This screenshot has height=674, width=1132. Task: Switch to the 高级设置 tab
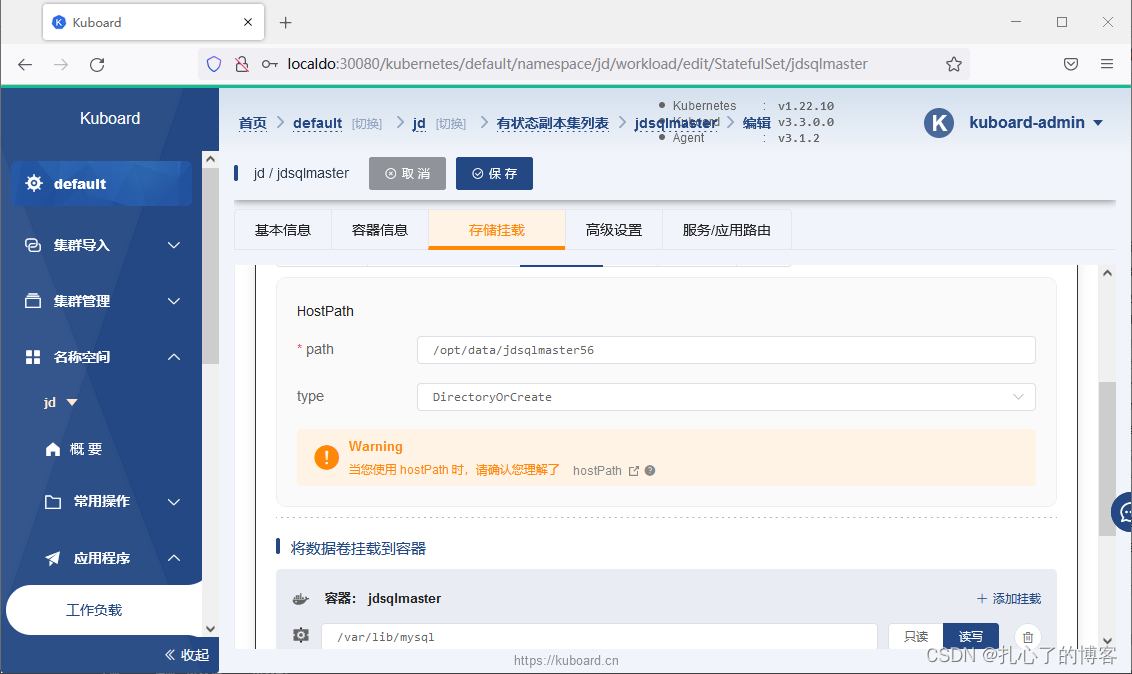click(x=614, y=229)
